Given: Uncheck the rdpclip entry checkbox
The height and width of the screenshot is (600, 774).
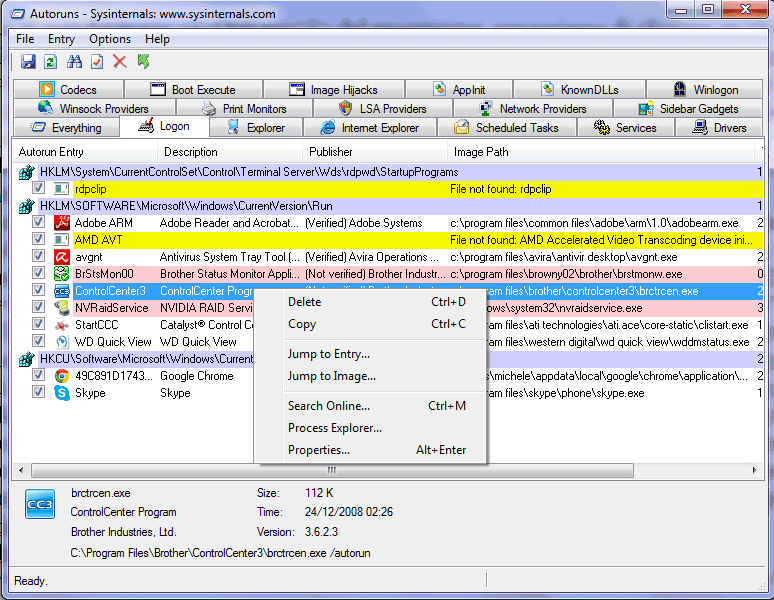Looking at the screenshot, I should click(x=38, y=188).
